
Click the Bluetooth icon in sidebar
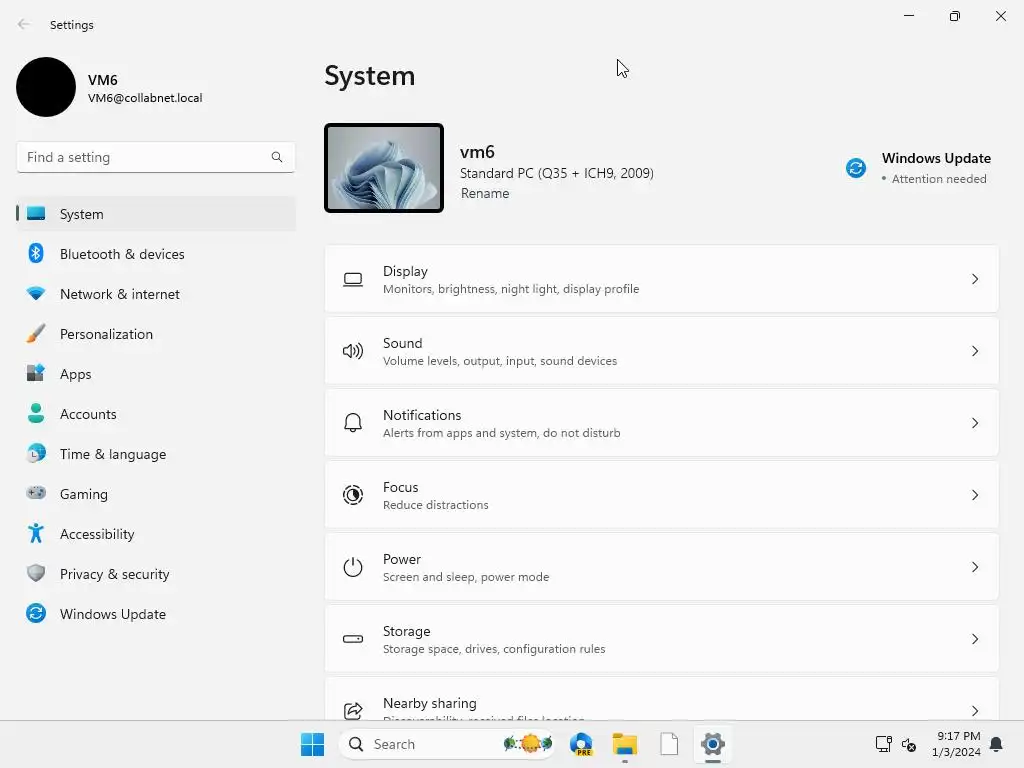click(x=36, y=253)
